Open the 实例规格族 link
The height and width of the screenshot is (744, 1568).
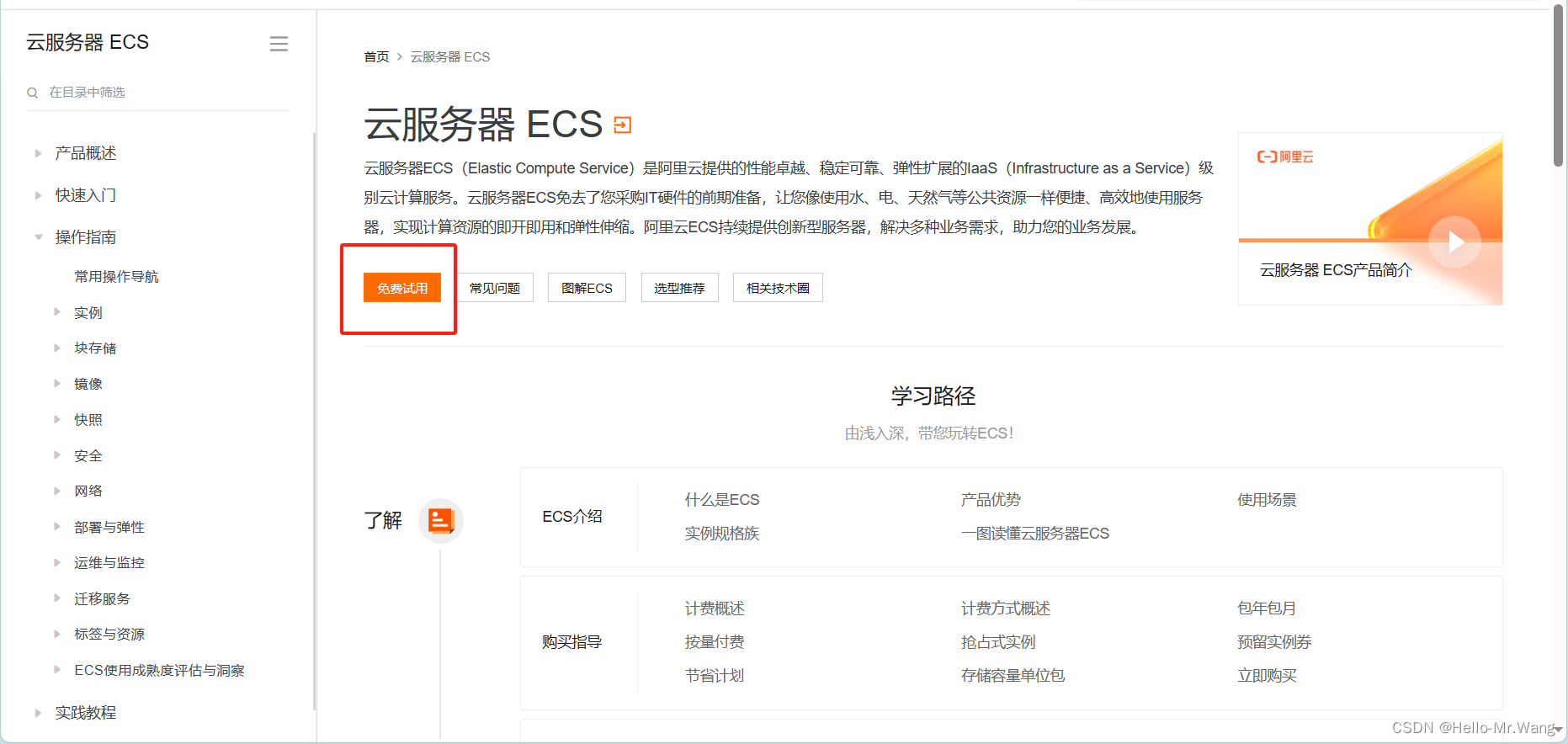(722, 534)
